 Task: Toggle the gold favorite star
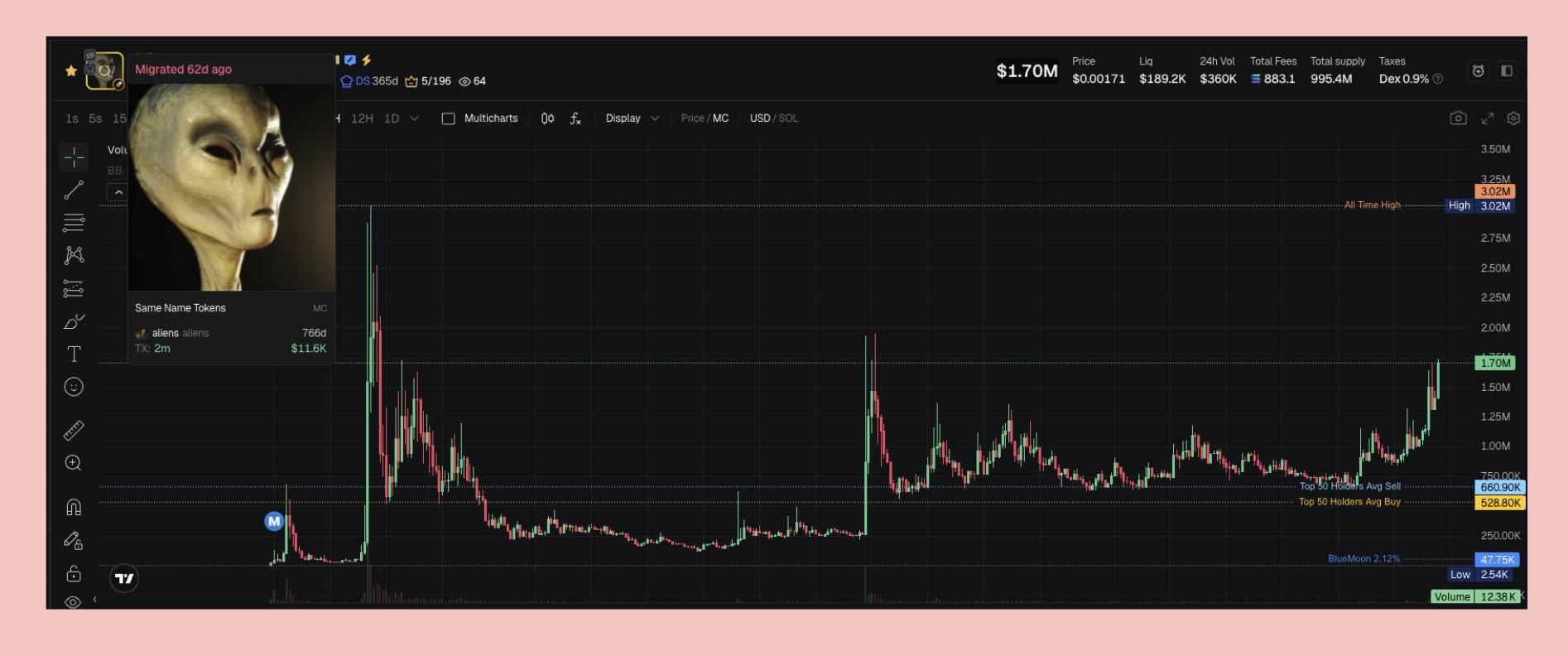click(x=71, y=71)
